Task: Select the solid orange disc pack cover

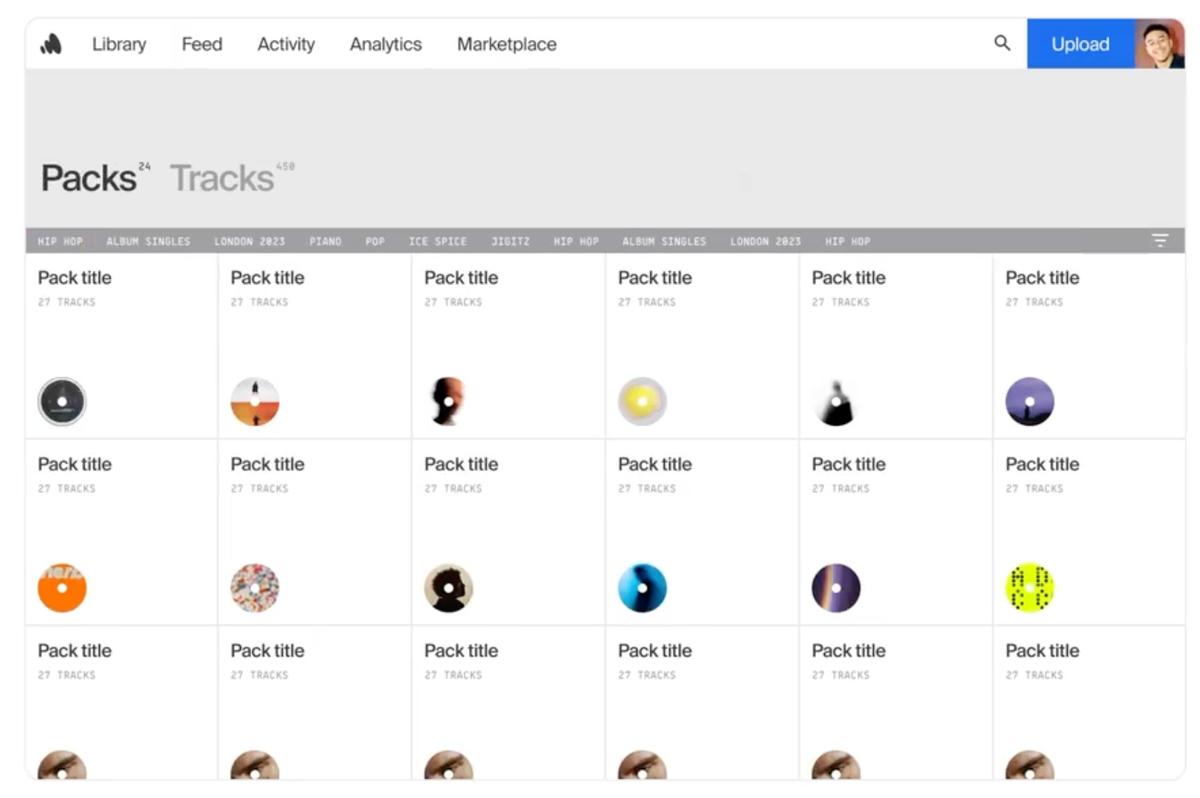Action: coord(62,588)
